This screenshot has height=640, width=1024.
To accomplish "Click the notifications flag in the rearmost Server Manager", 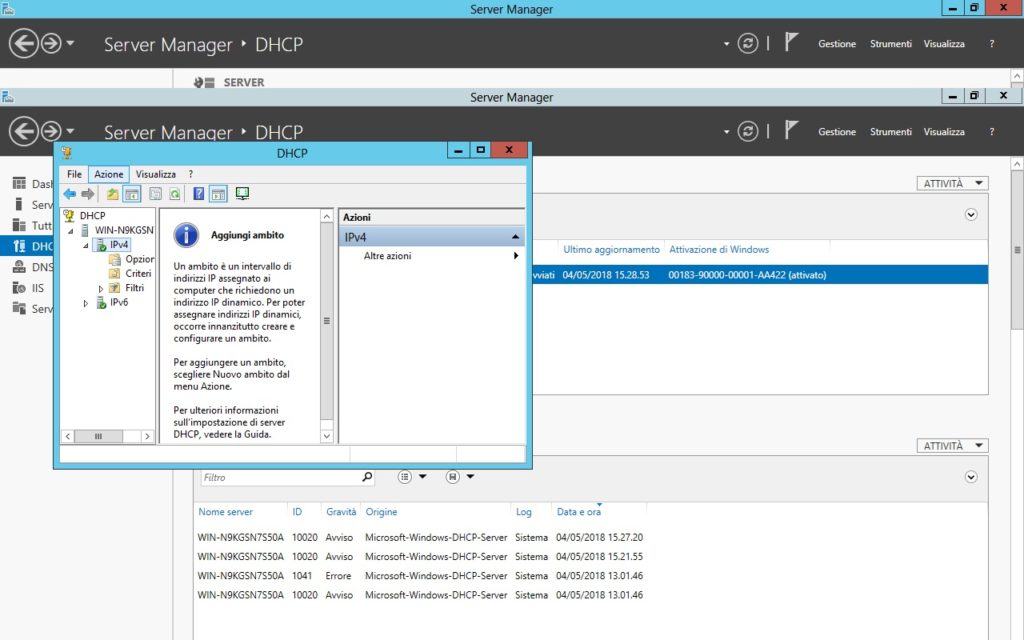I will [x=791, y=43].
